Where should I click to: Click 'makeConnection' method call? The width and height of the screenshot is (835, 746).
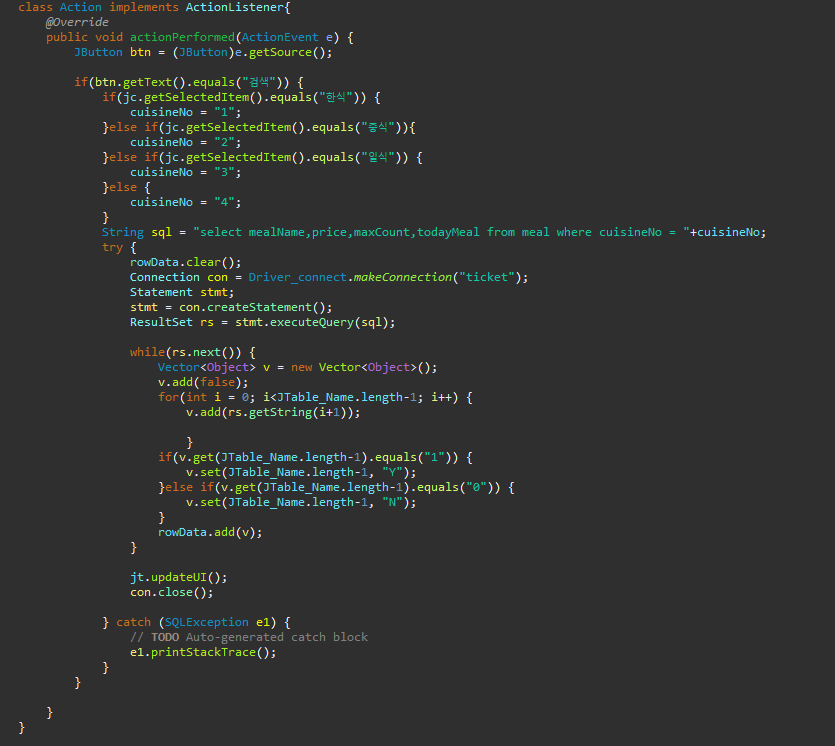point(402,277)
